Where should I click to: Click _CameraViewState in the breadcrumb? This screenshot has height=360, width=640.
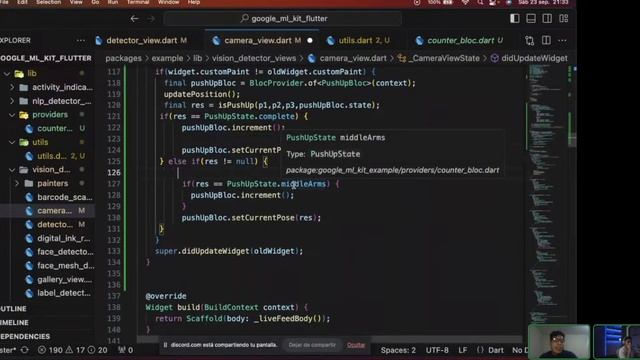pos(444,58)
